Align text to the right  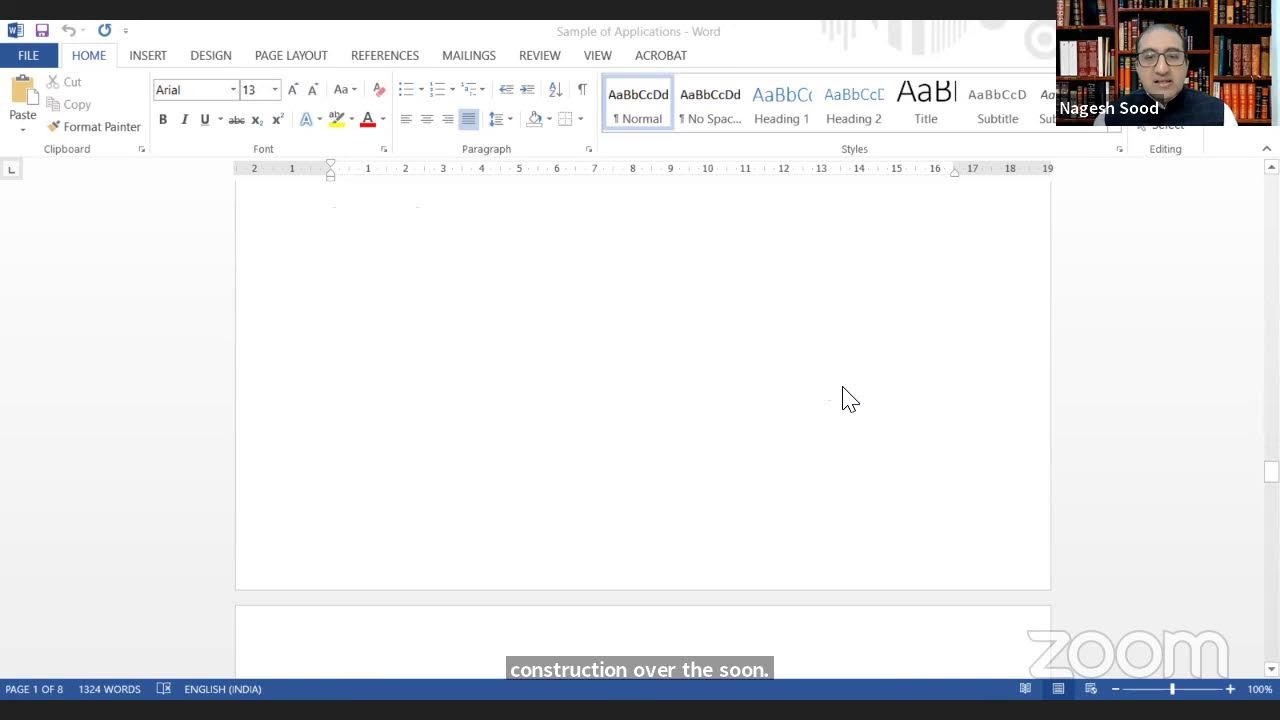tap(448, 120)
